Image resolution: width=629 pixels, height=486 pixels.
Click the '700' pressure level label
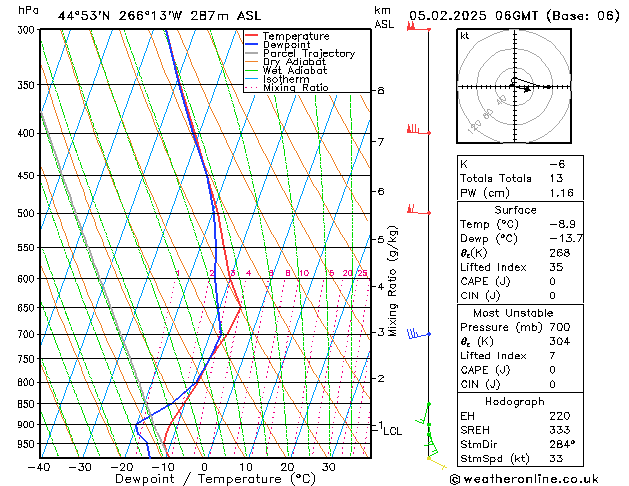pyautogui.click(x=28, y=334)
